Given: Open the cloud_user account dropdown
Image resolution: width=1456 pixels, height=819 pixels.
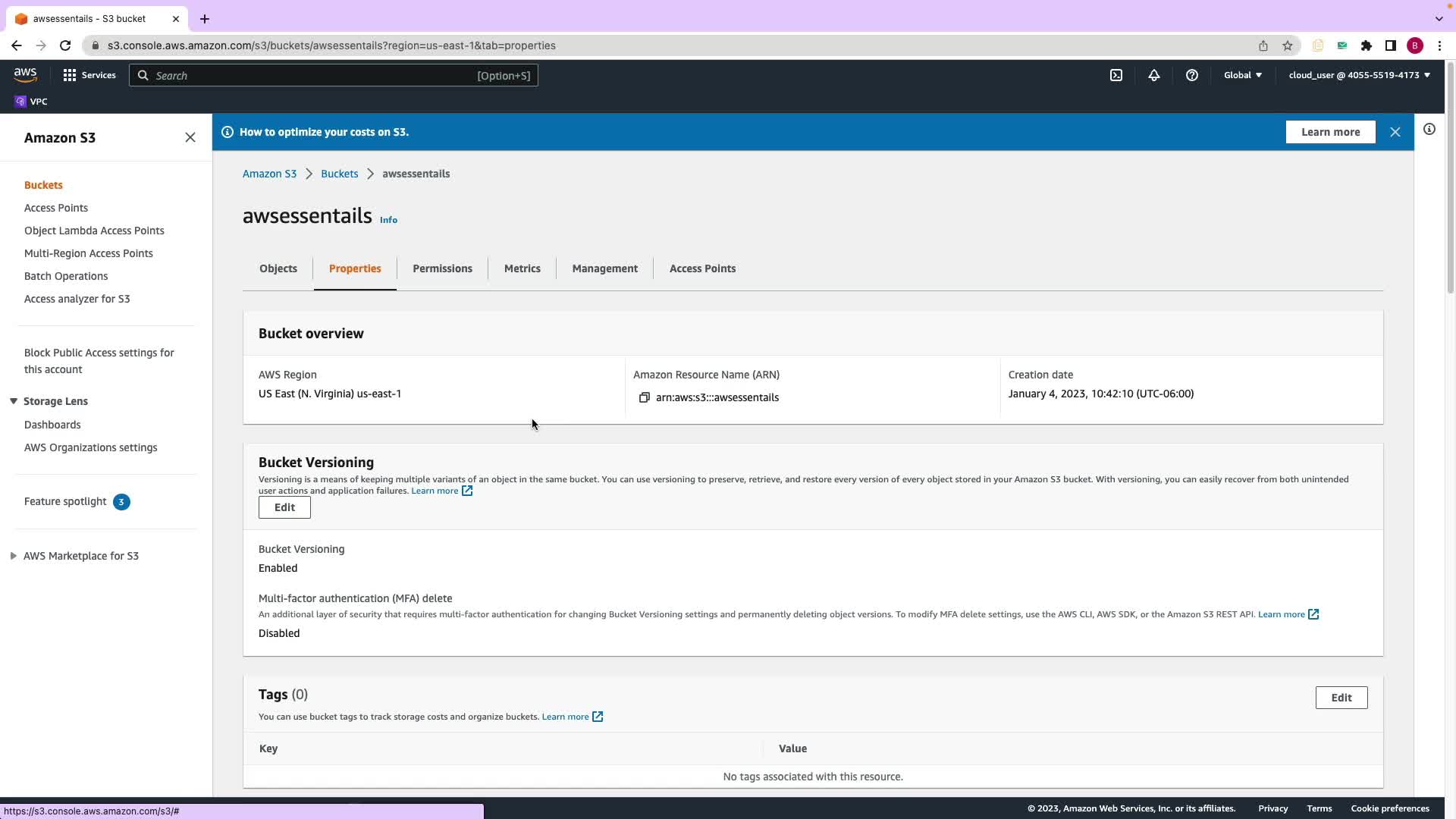Looking at the screenshot, I should [x=1359, y=75].
